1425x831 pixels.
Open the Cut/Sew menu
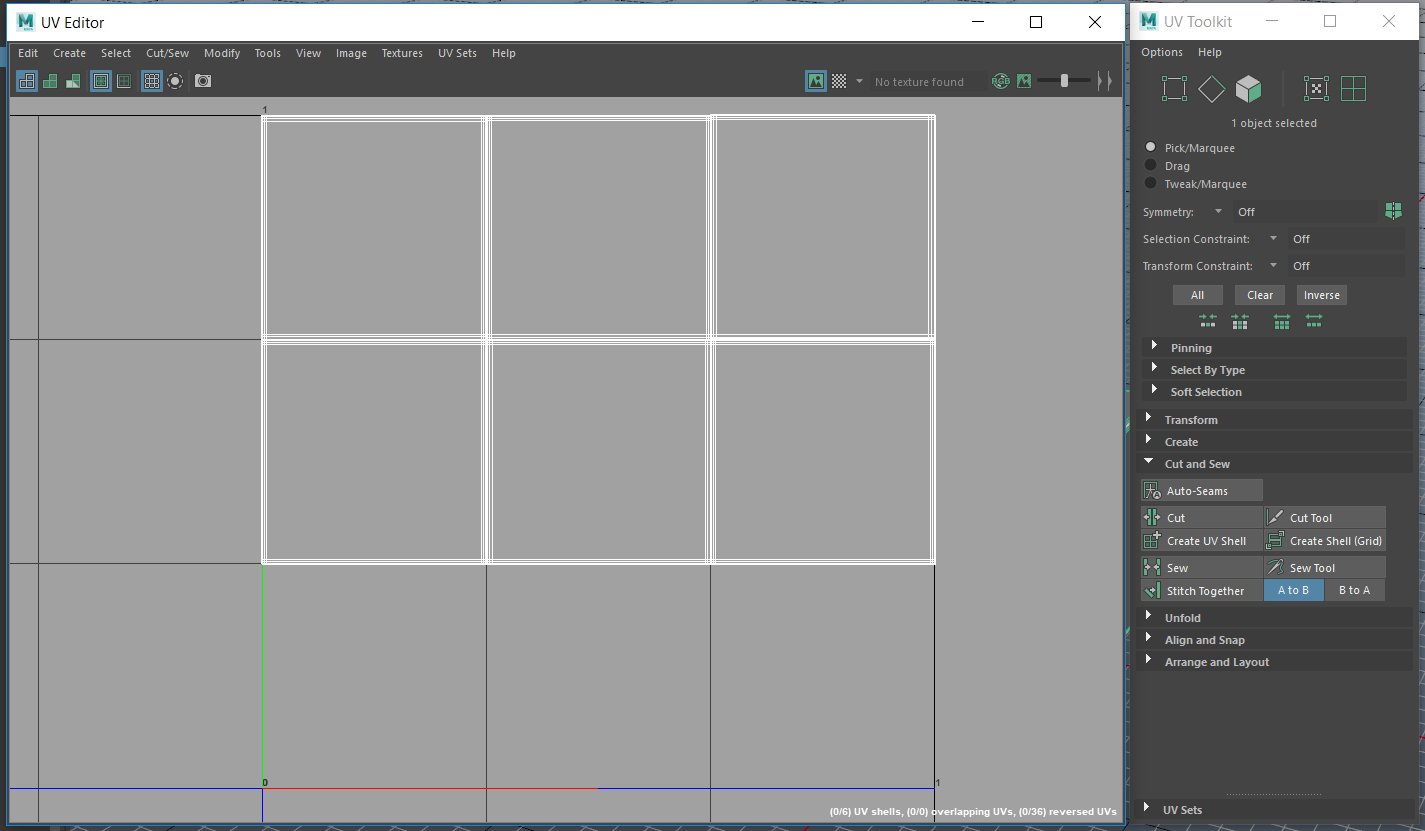[167, 53]
